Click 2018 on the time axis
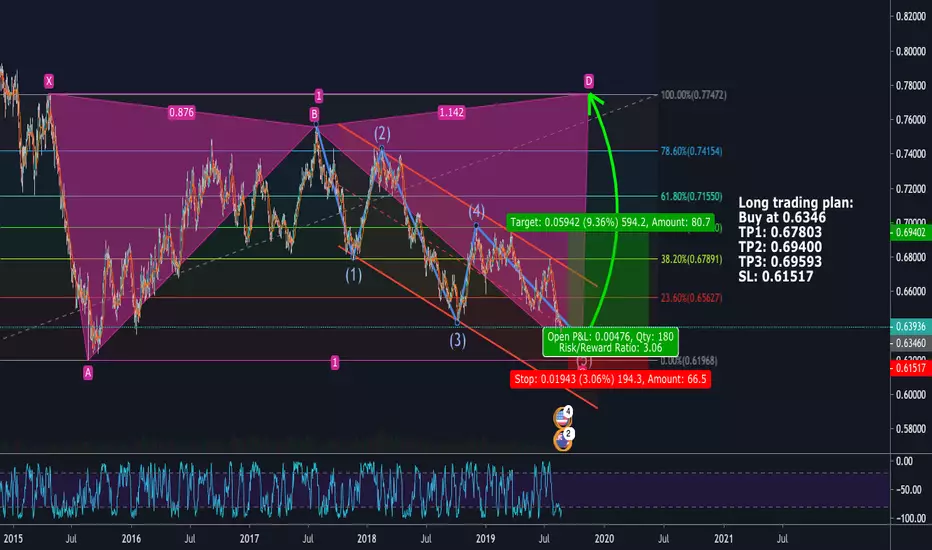Screen dimensions: 932x550 [367, 539]
